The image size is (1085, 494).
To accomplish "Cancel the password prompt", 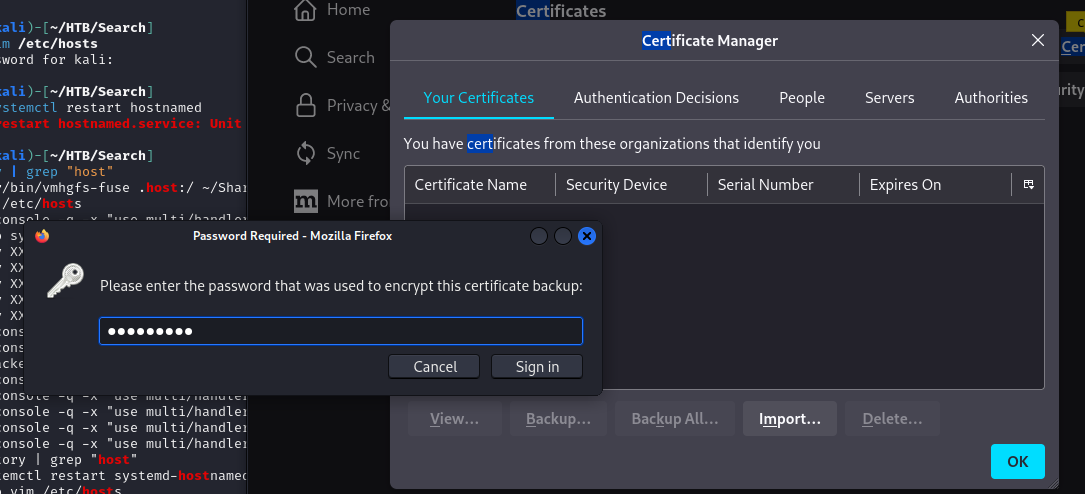I will pyautogui.click(x=435, y=367).
